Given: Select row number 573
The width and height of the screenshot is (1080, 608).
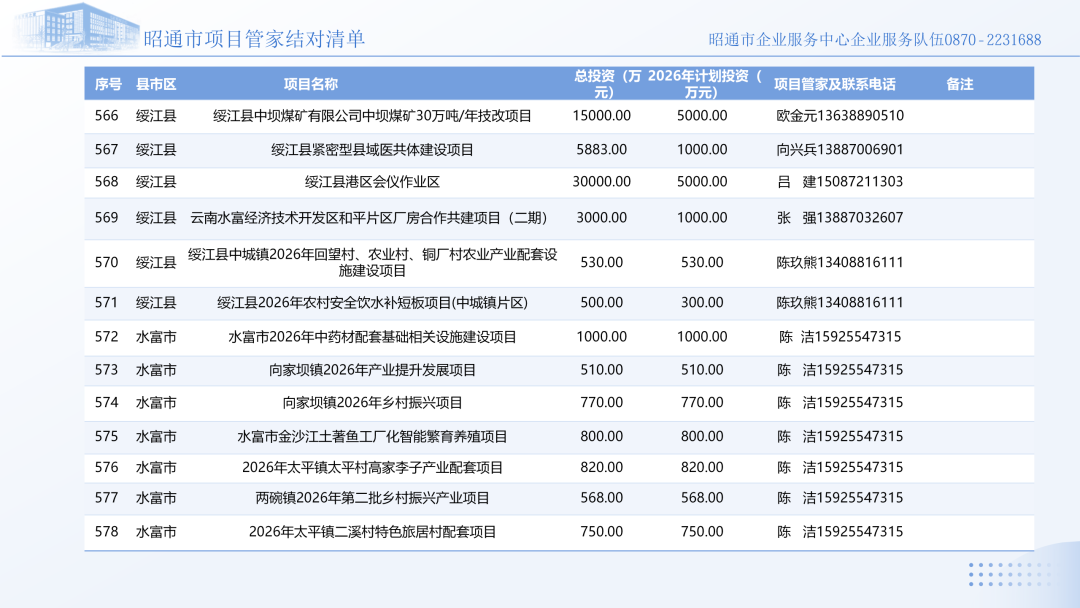Looking at the screenshot, I should (x=107, y=370).
